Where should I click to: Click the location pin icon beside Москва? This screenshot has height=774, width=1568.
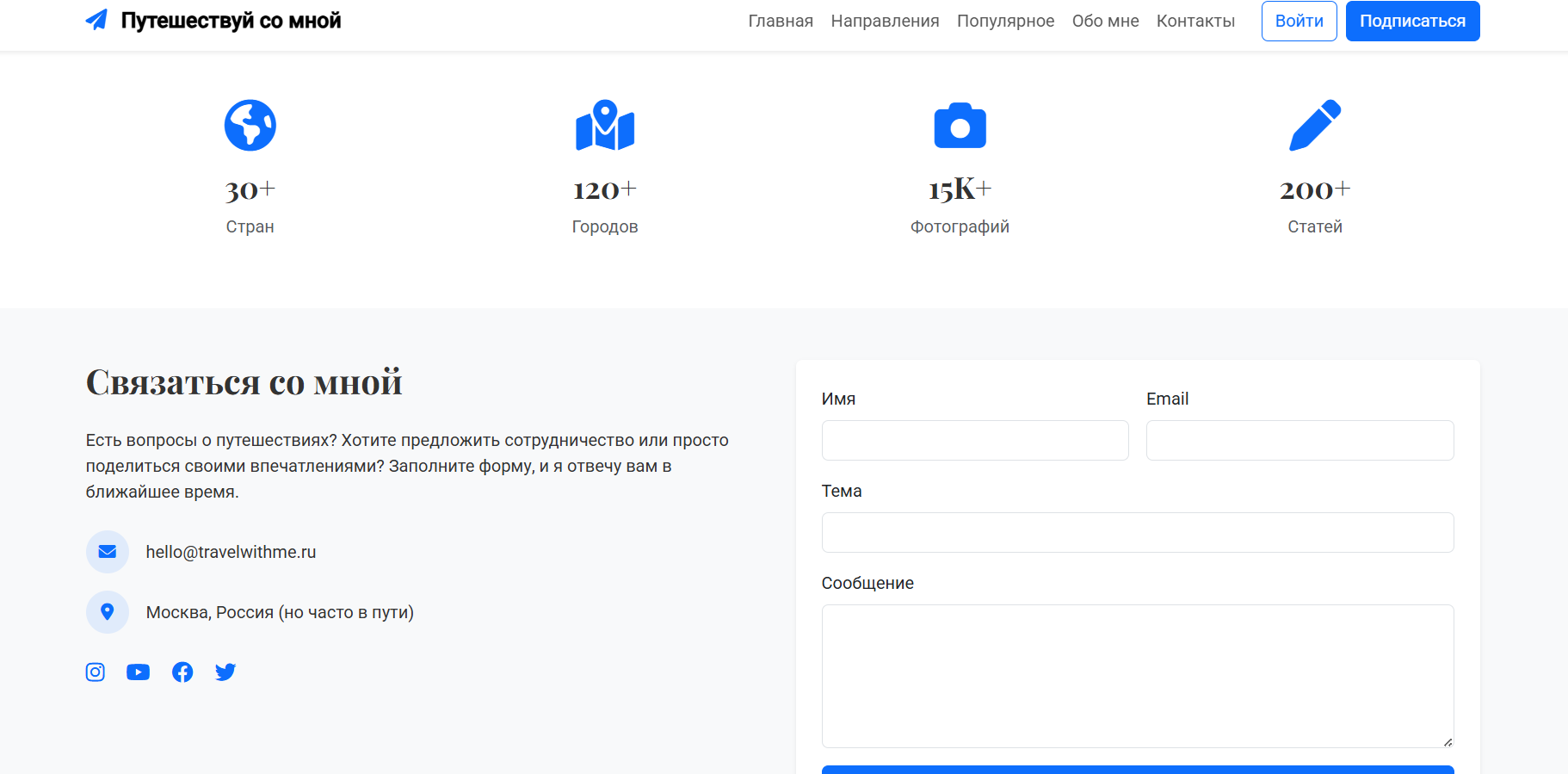[108, 612]
